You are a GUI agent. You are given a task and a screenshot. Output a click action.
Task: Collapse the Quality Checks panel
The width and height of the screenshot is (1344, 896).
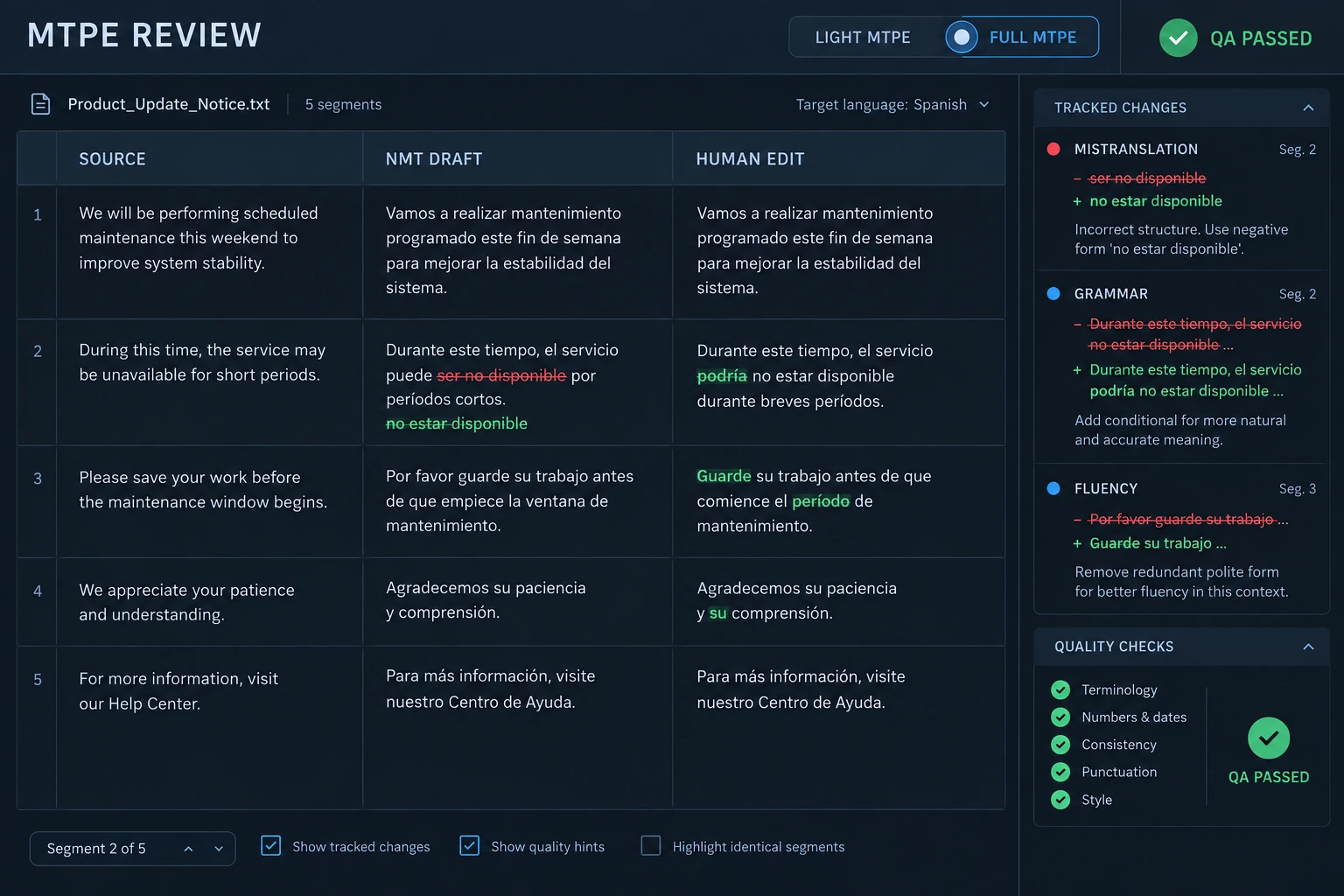click(1309, 647)
